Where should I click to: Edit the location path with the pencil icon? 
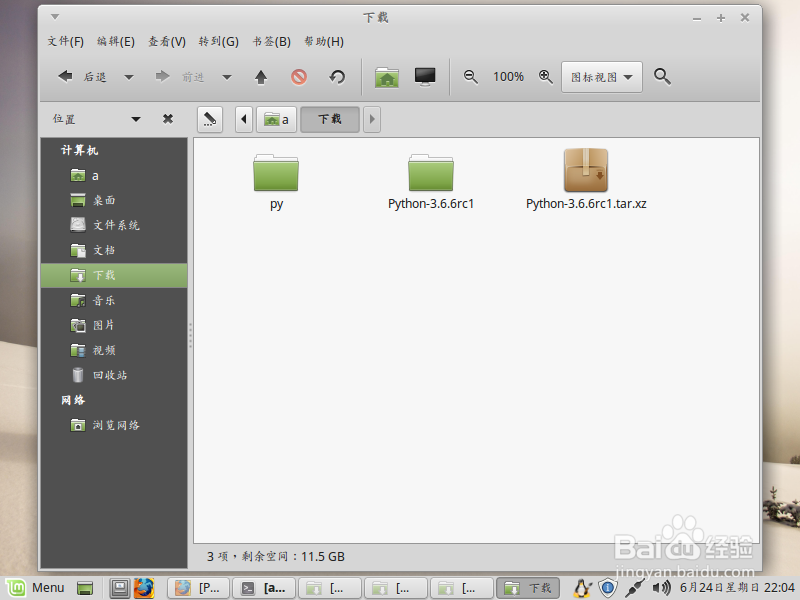pos(209,119)
